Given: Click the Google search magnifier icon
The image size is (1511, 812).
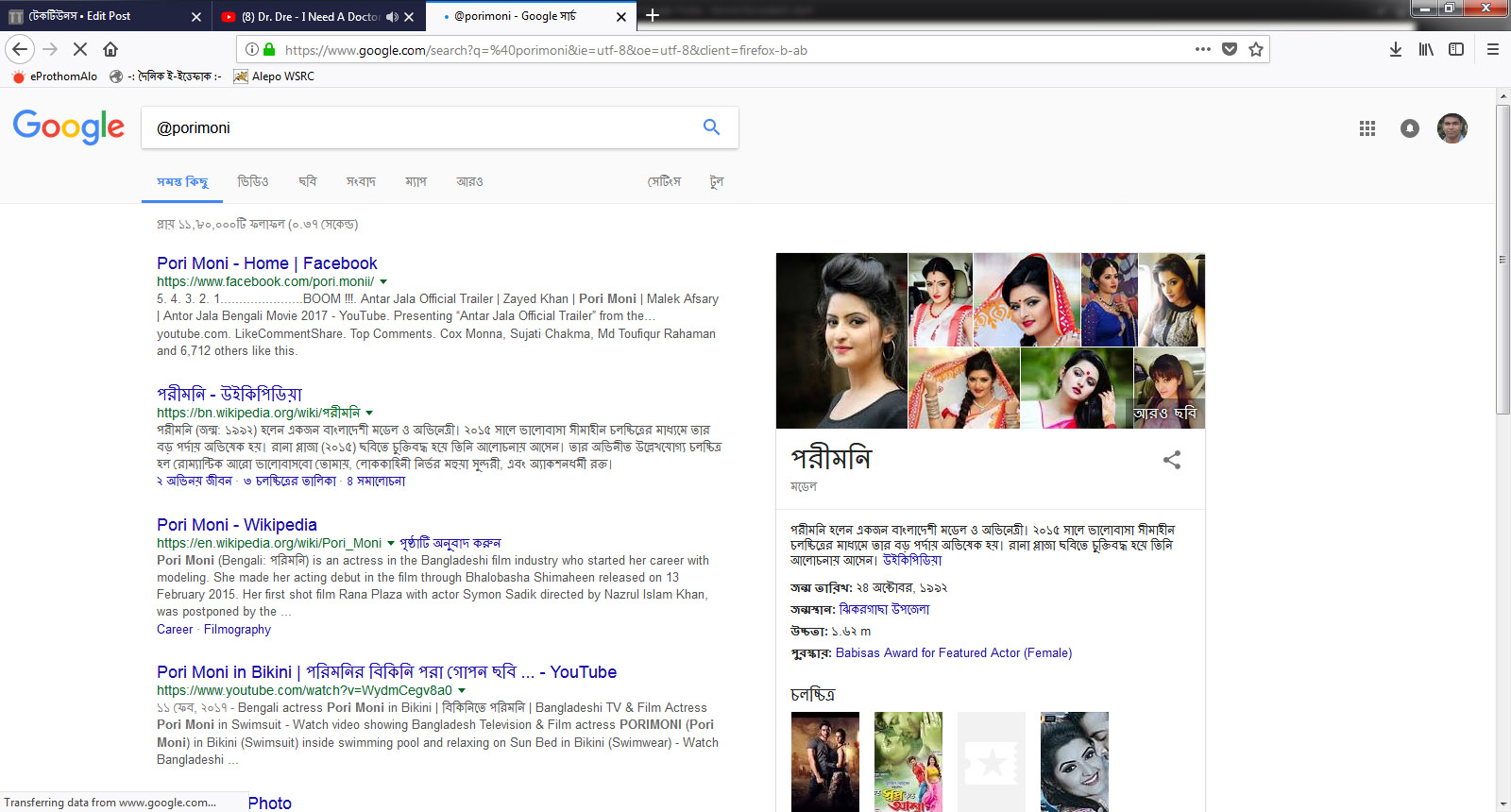Looking at the screenshot, I should [x=711, y=127].
